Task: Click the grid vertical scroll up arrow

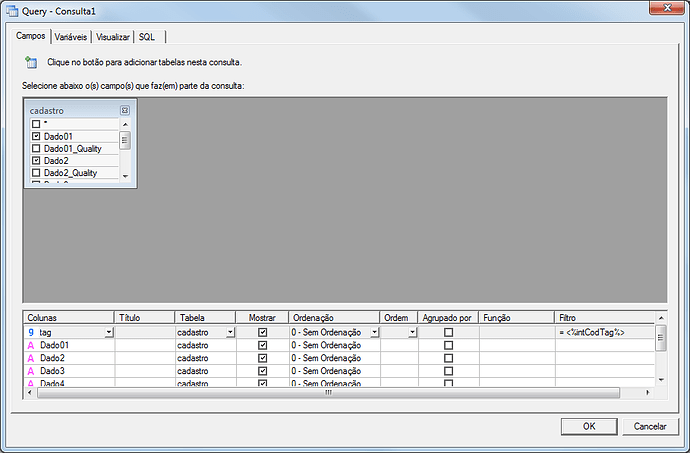Action: (661, 318)
